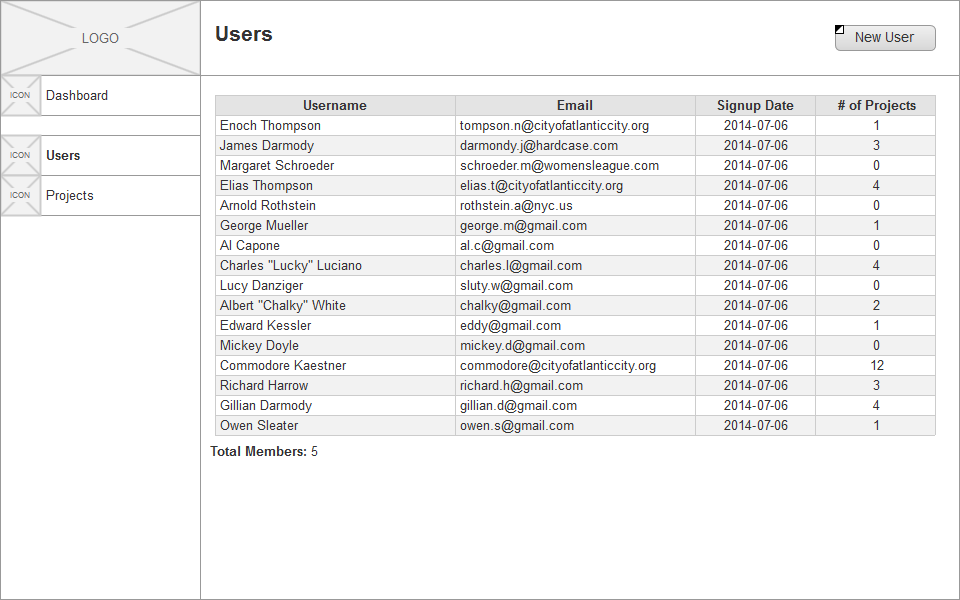Click email gillian.d@gmail.com

(x=519, y=405)
